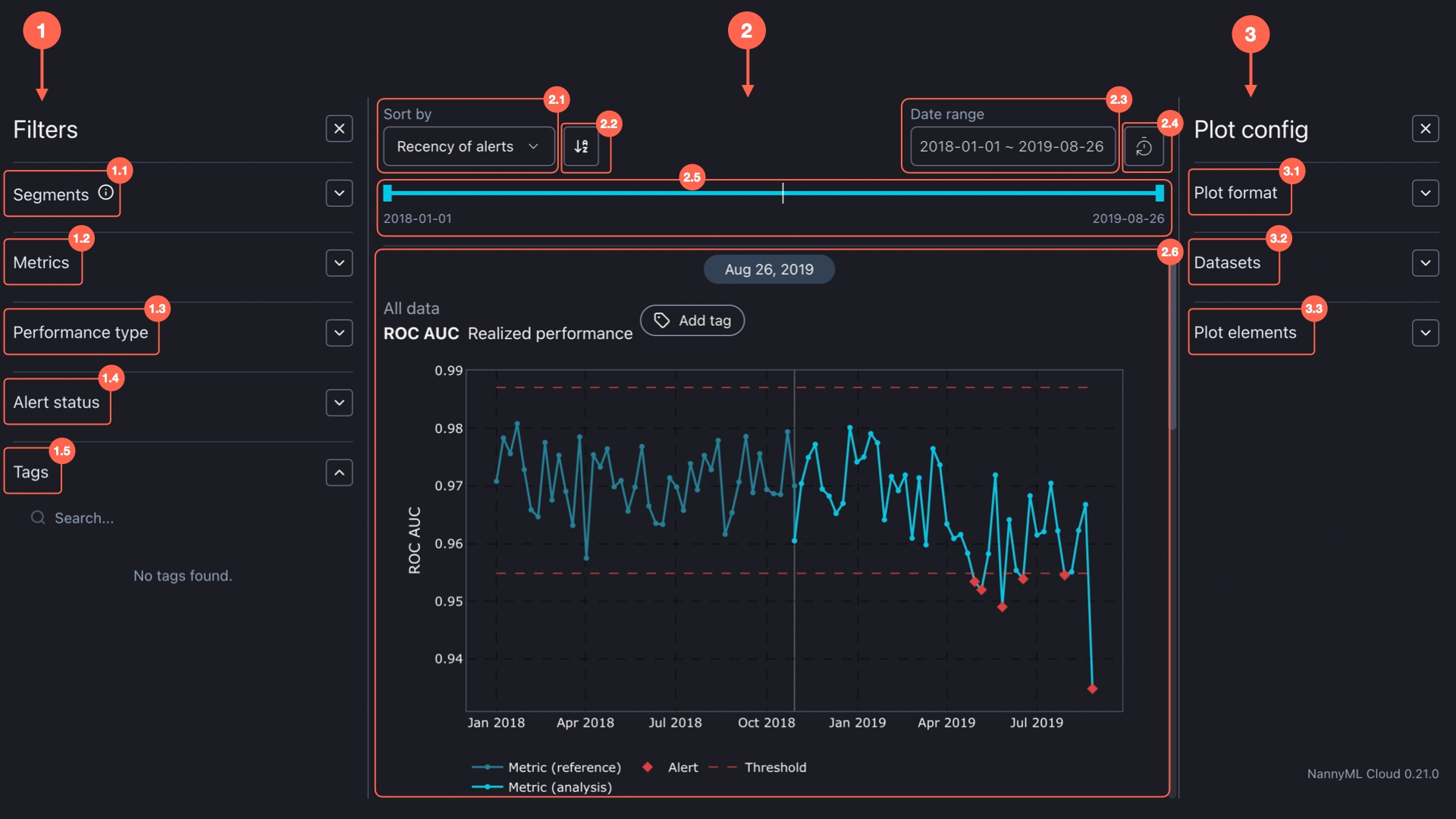Image resolution: width=1456 pixels, height=819 pixels.
Task: Expand the Datasets config section
Action: tap(1425, 263)
